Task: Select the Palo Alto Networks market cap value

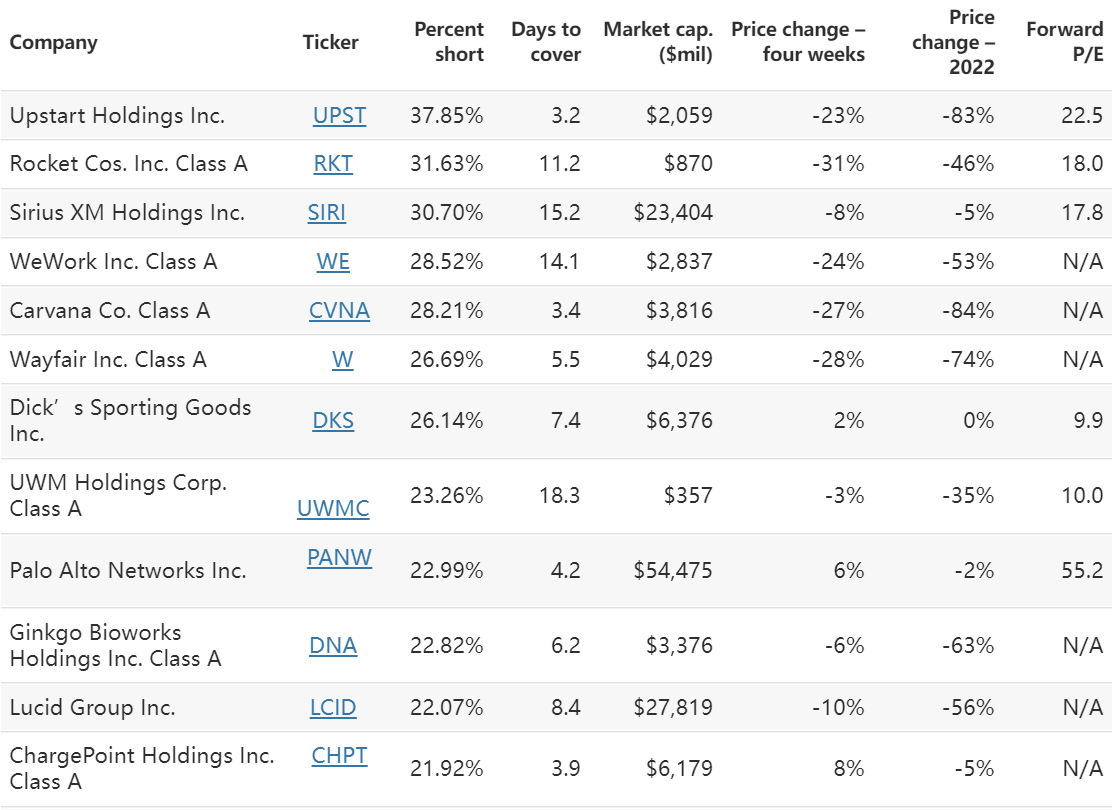Action: pyautogui.click(x=673, y=571)
